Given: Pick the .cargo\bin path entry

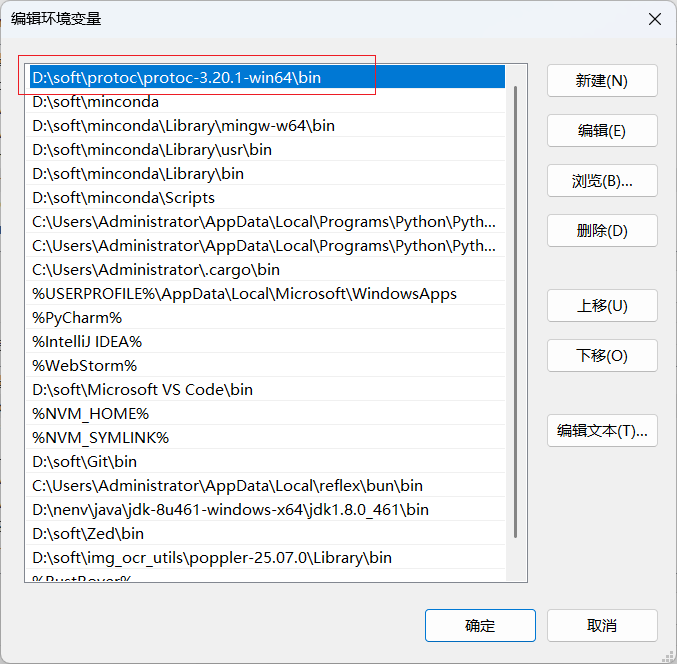Looking at the screenshot, I should click(156, 270).
